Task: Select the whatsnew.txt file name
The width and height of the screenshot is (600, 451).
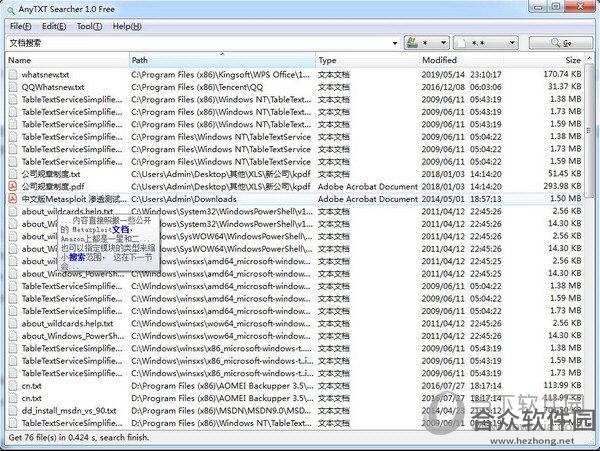Action: coord(45,75)
